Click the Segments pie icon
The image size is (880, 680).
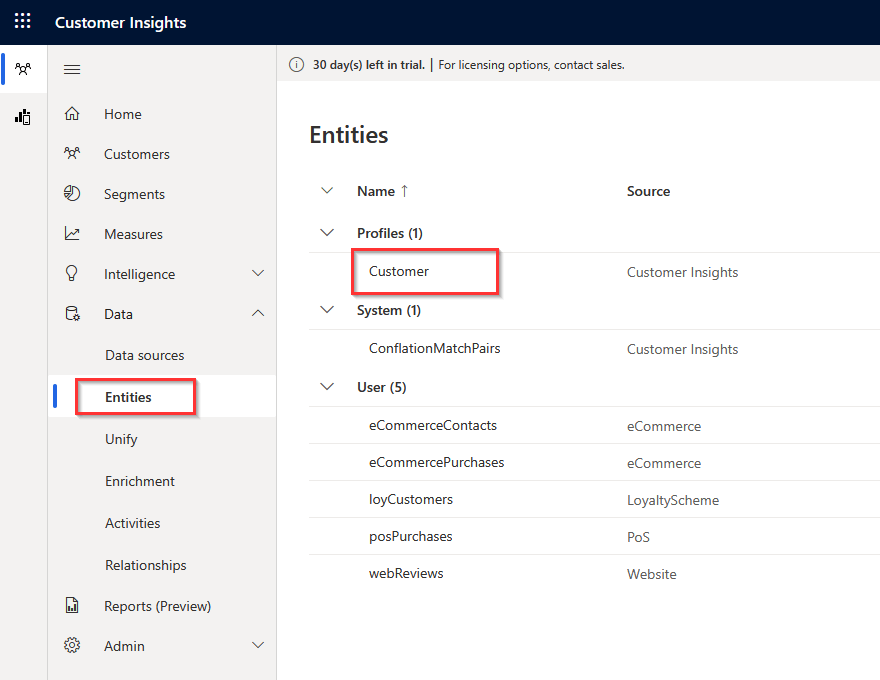click(x=72, y=194)
